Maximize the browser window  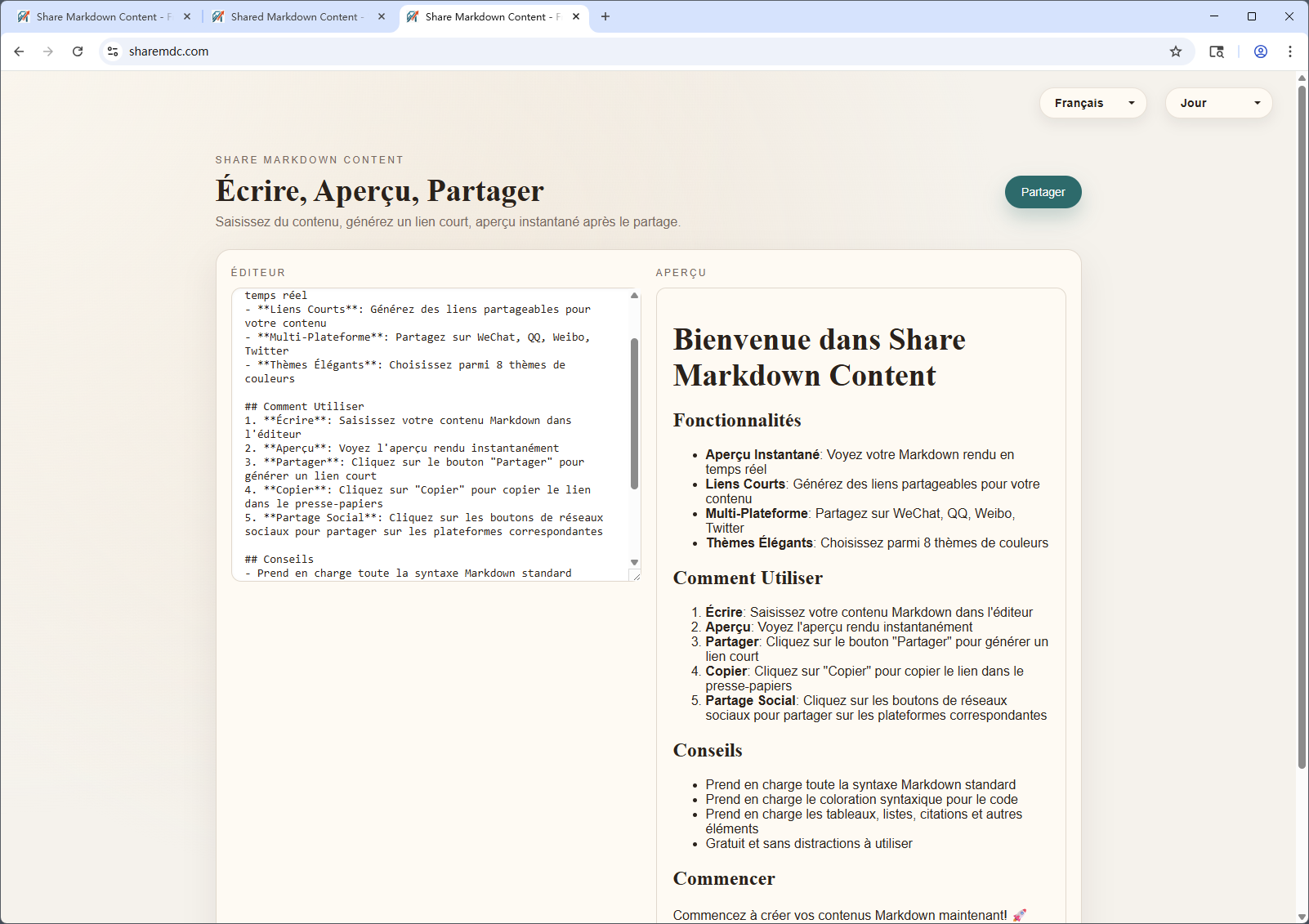click(1252, 16)
